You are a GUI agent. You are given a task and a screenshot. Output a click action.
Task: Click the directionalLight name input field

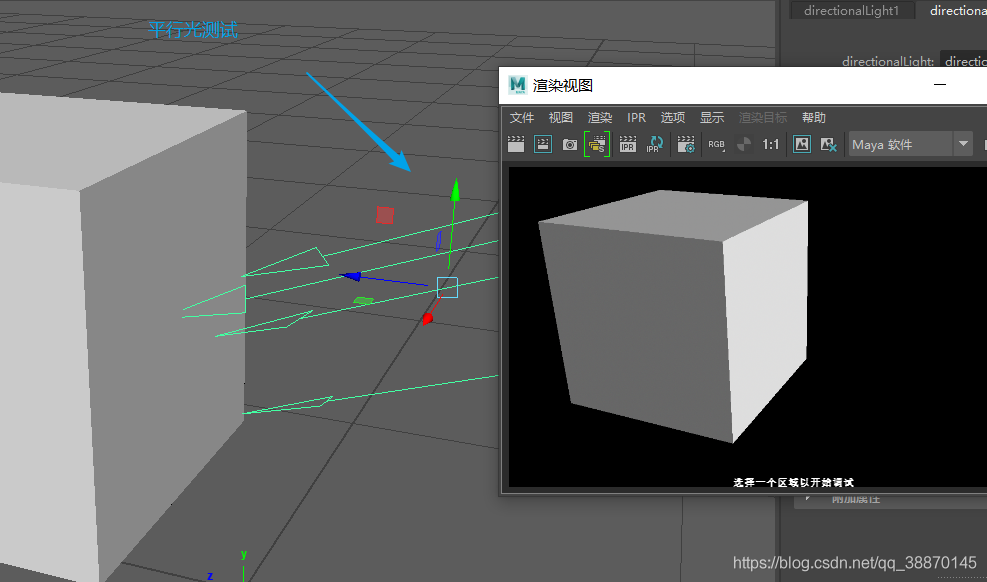[x=963, y=61]
